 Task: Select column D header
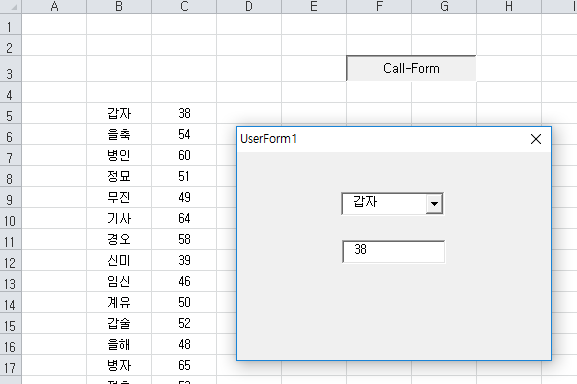coord(249,6)
